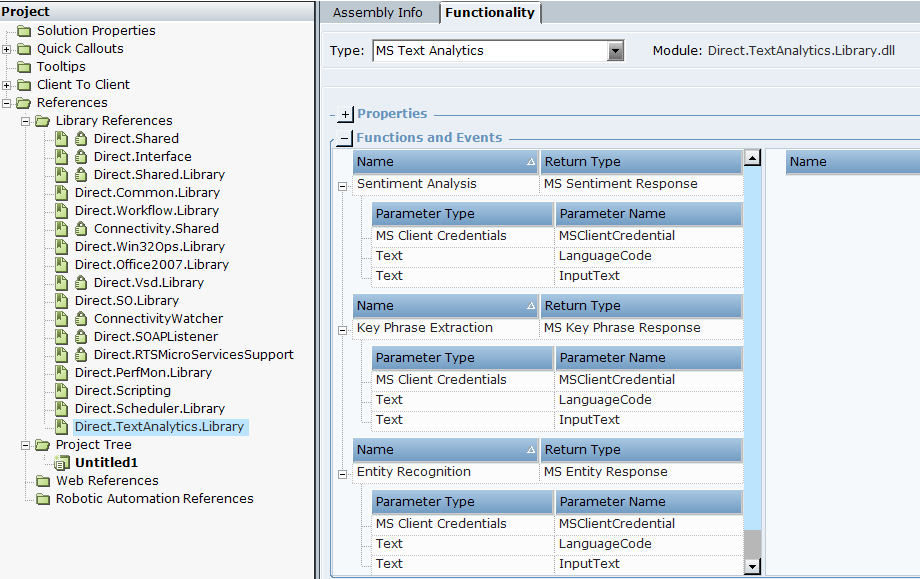Viewport: 920px width, 579px height.
Task: Click the lock icon beside Direct.Interface
Action: 81,157
